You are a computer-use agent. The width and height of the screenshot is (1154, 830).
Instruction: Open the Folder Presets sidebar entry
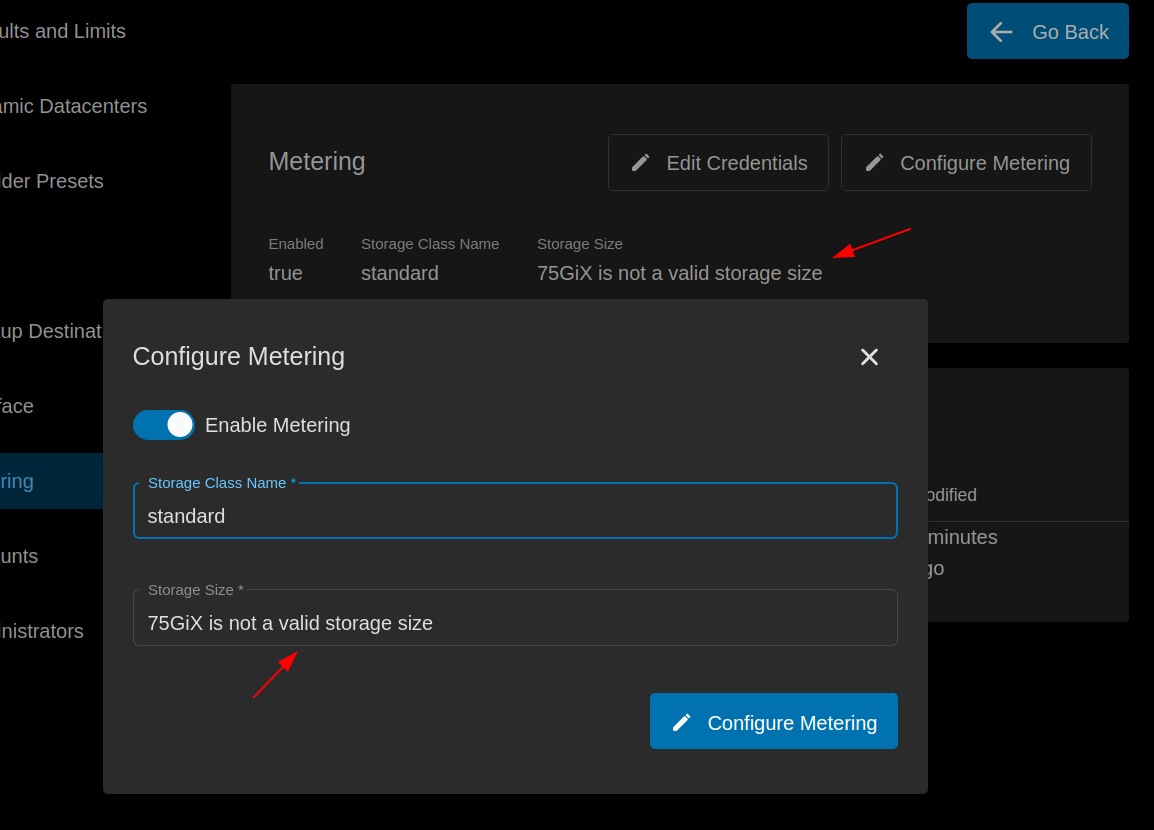pyautogui.click(x=52, y=181)
